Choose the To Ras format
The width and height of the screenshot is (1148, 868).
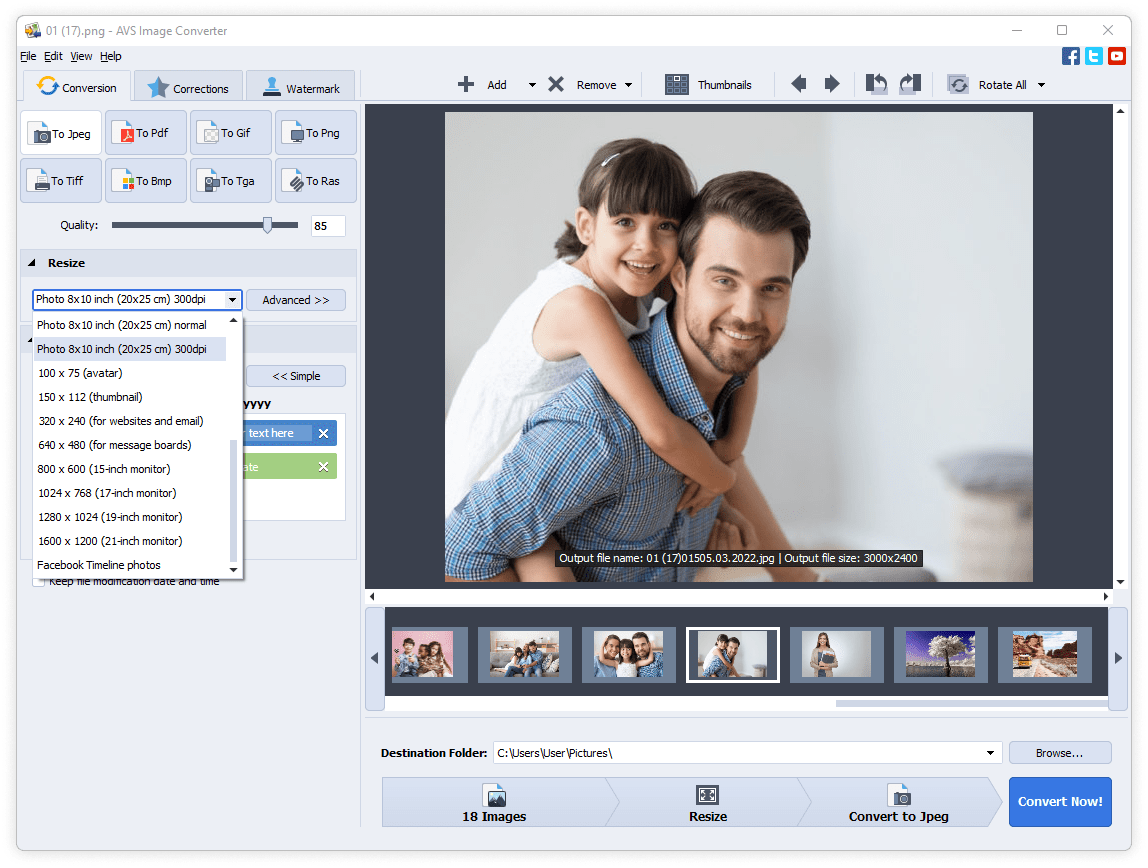click(x=316, y=181)
